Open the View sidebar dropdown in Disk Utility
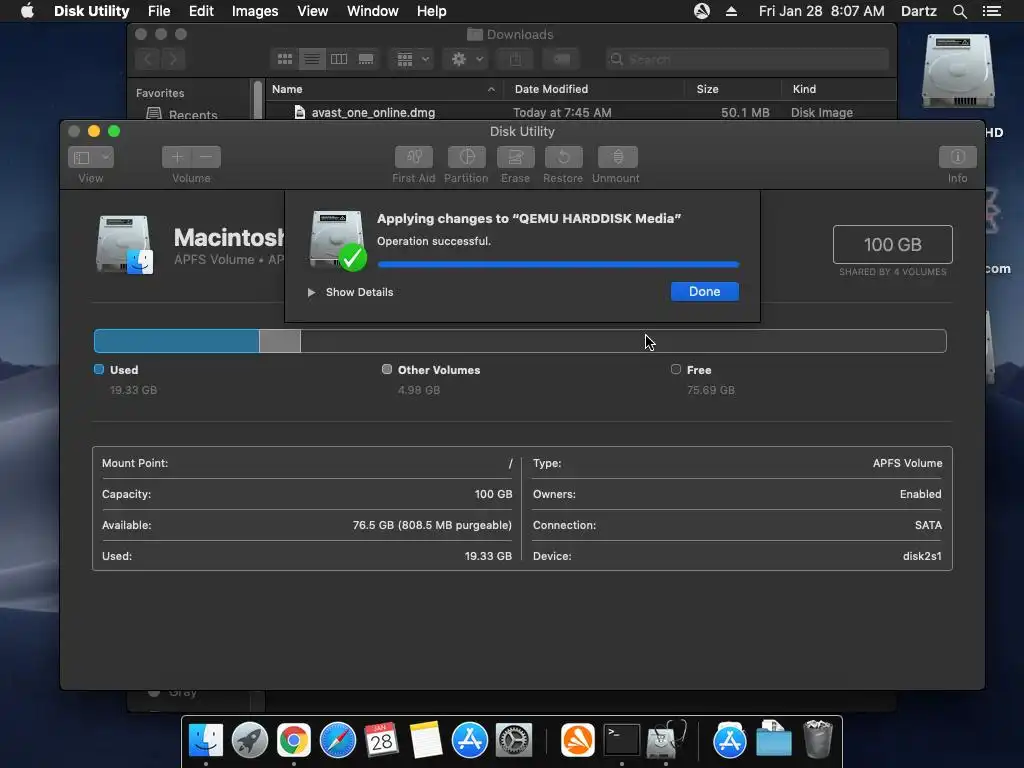Viewport: 1024px width, 768px height. 91,157
